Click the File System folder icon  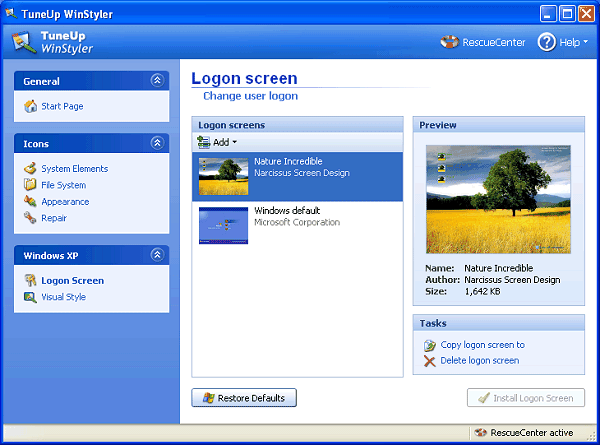pyautogui.click(x=30, y=185)
